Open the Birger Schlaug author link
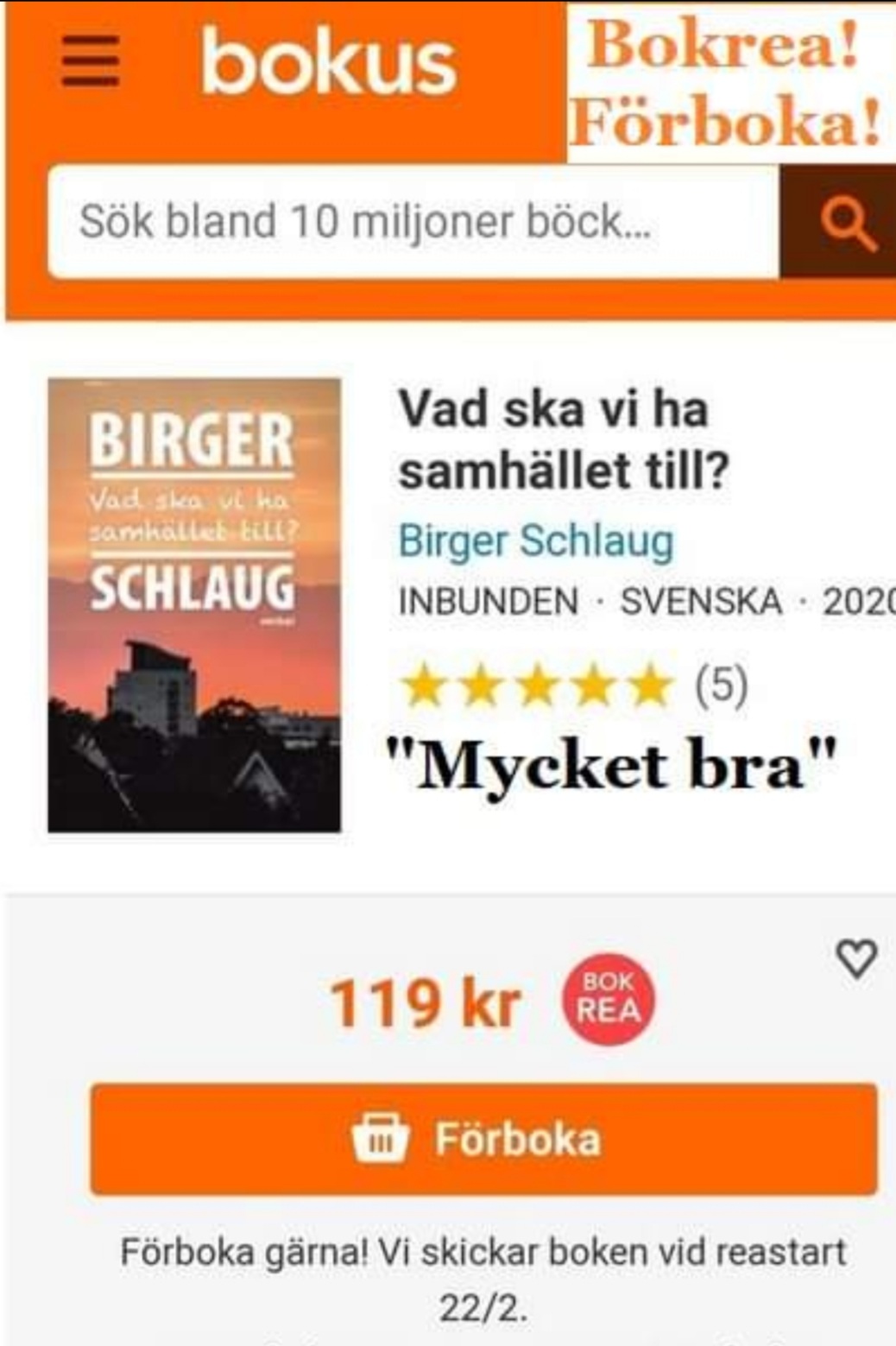The width and height of the screenshot is (896, 1346). [x=535, y=542]
